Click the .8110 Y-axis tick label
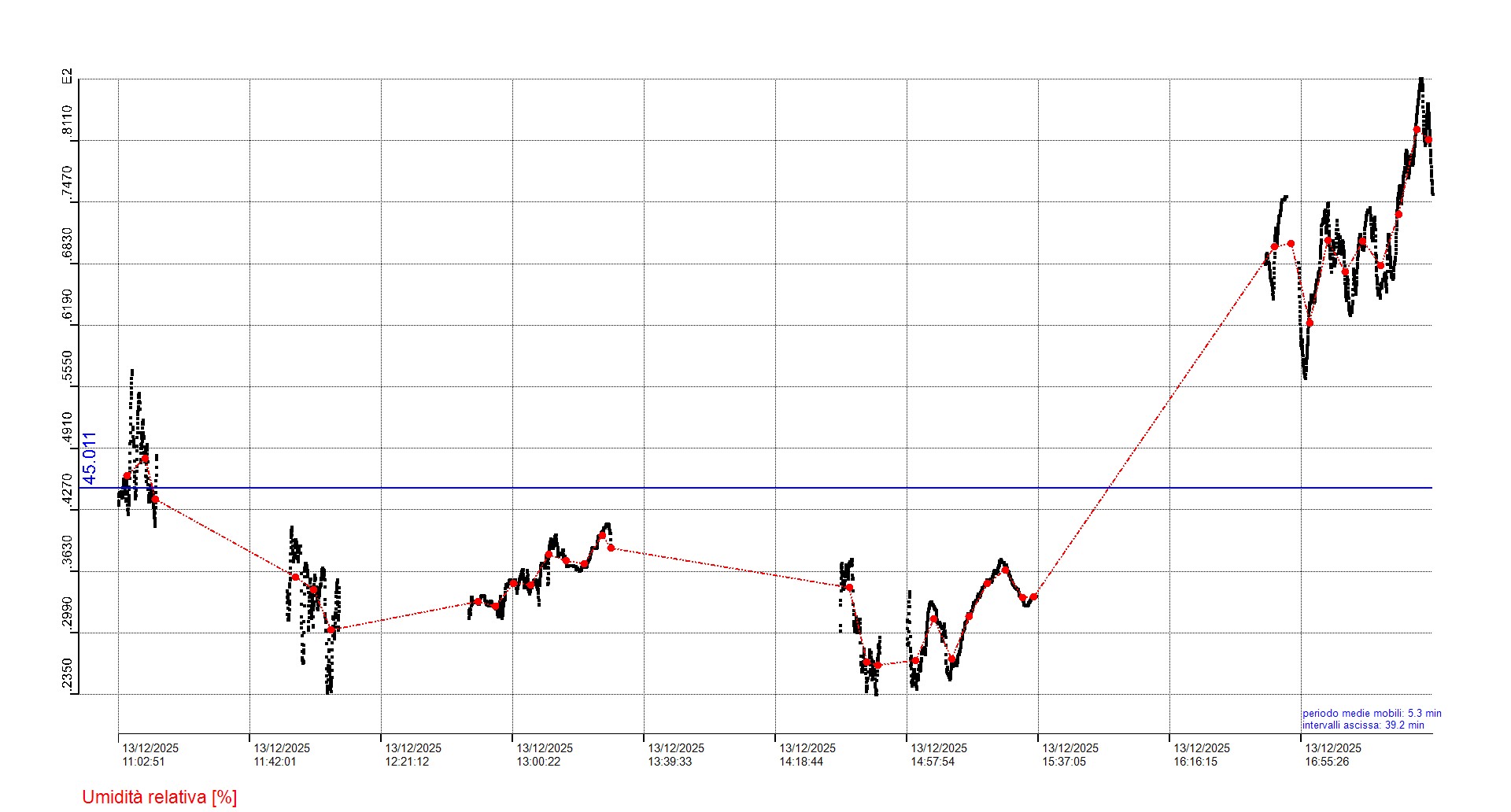Viewport: 1511px width, 812px height. pyautogui.click(x=67, y=121)
